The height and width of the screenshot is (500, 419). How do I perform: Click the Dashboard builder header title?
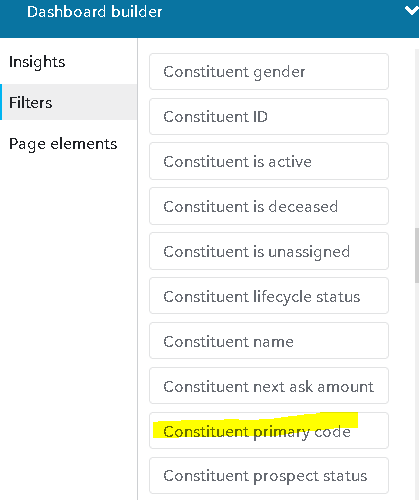point(94,12)
